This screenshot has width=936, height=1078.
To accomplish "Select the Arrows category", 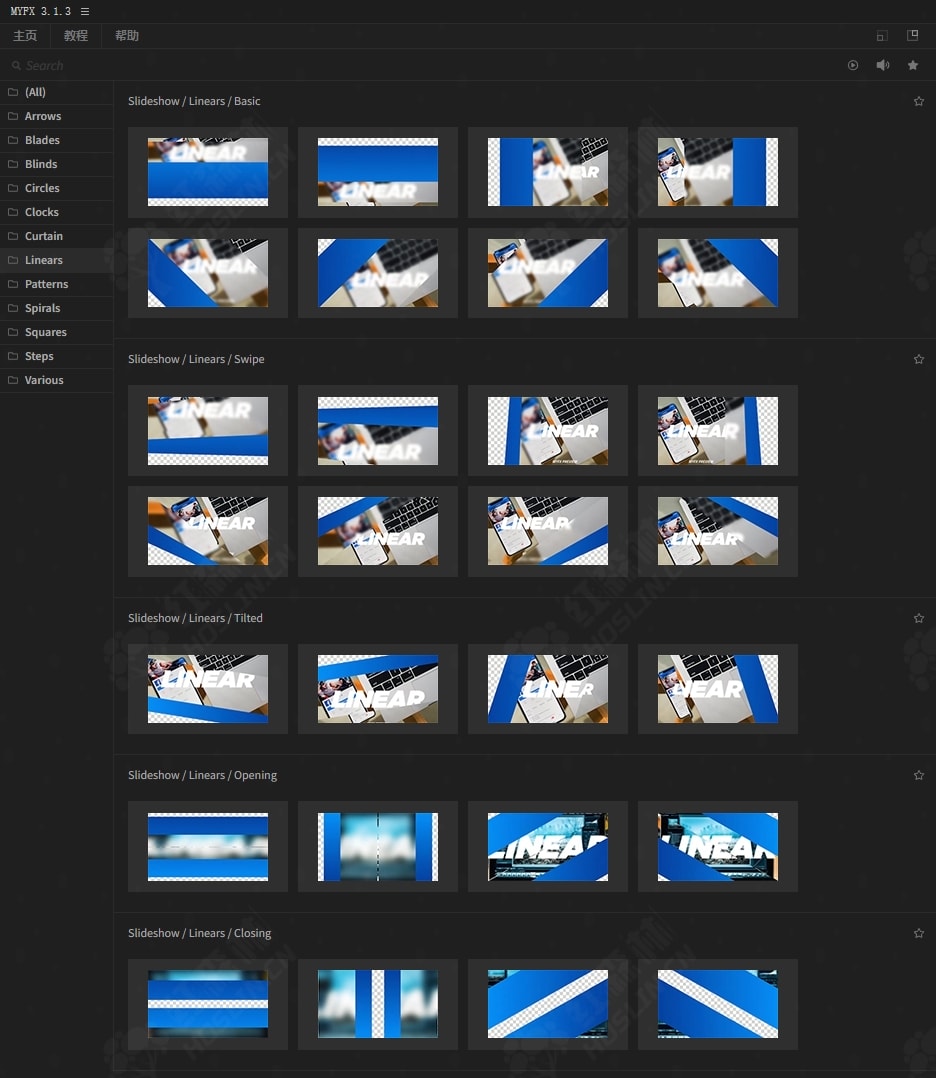I will (x=56, y=116).
